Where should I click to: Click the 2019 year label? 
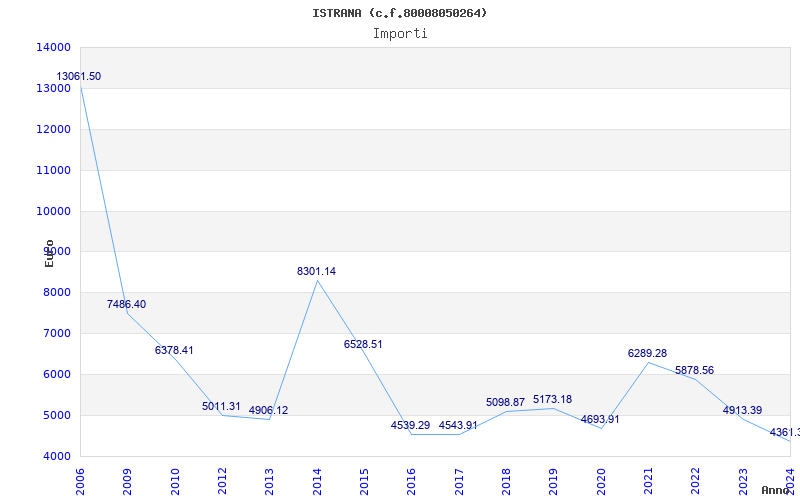point(554,482)
